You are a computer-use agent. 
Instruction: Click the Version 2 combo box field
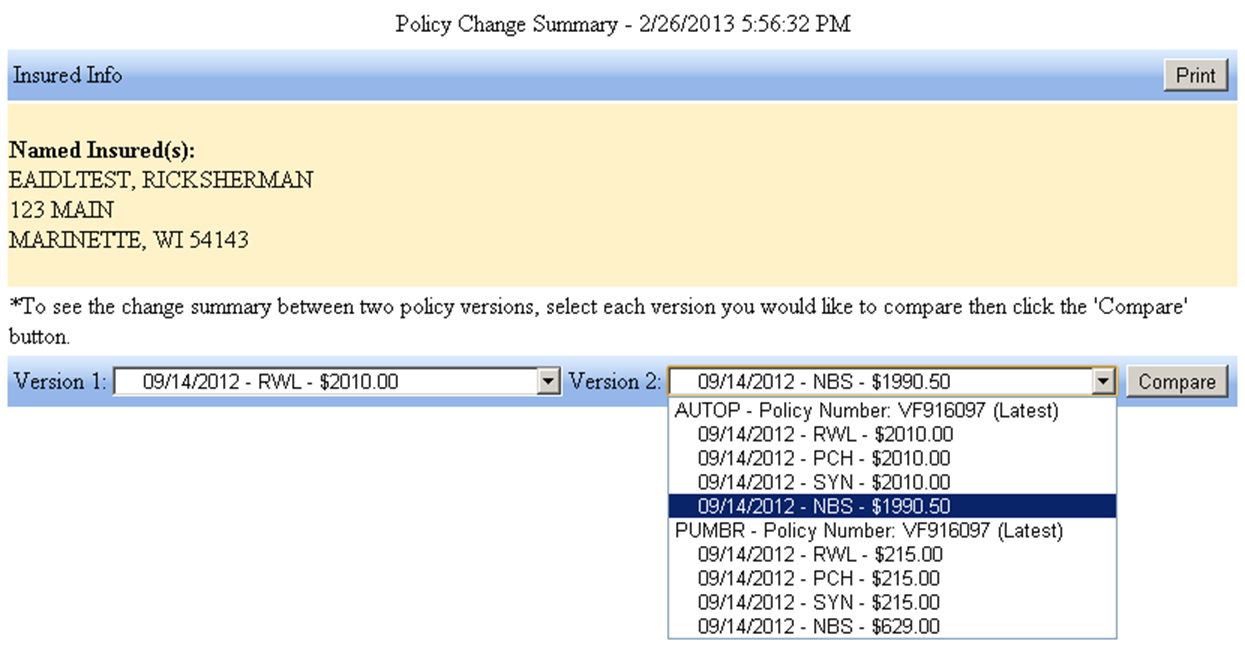pyautogui.click(x=892, y=381)
